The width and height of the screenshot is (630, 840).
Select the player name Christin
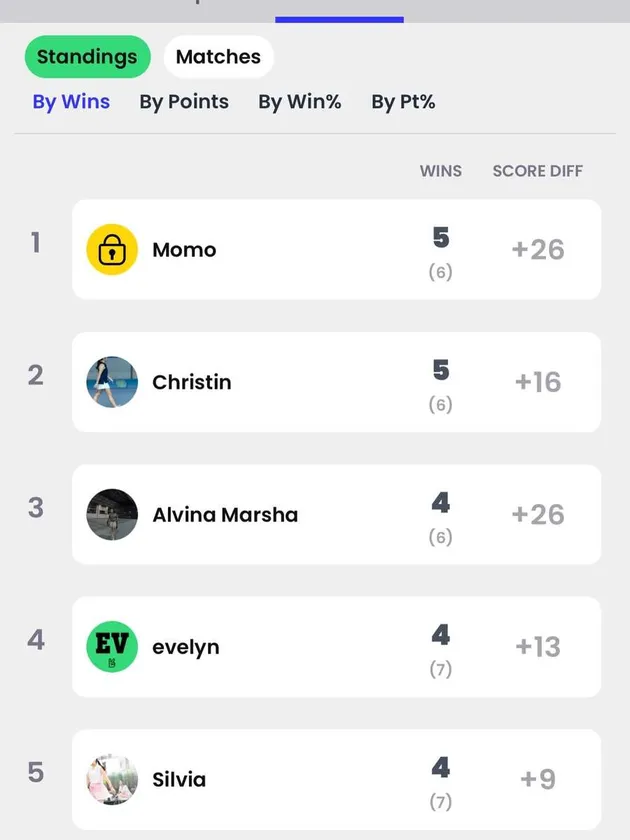(192, 382)
